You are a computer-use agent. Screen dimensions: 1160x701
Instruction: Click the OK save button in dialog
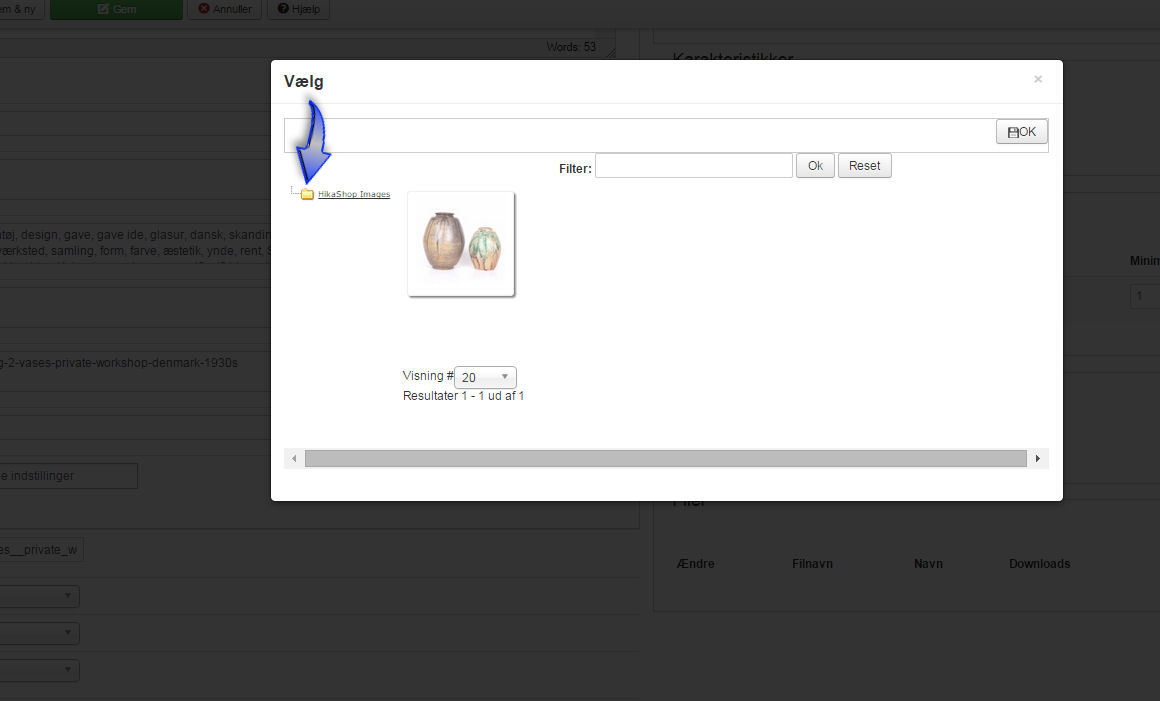[x=1021, y=132]
